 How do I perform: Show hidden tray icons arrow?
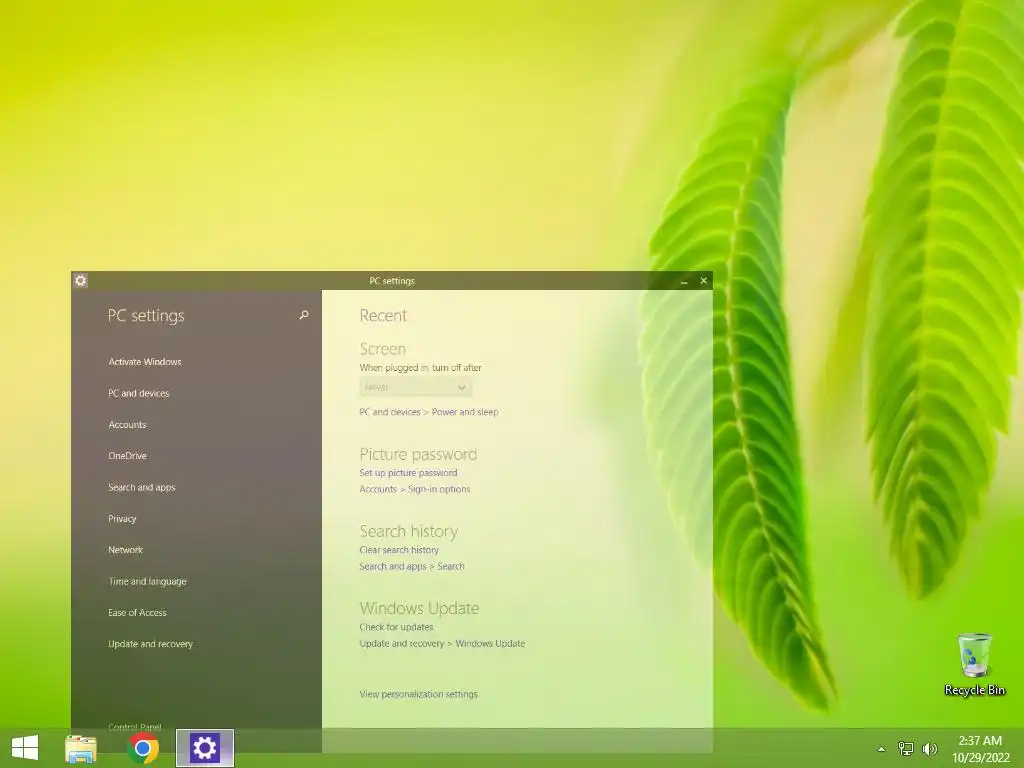point(881,749)
